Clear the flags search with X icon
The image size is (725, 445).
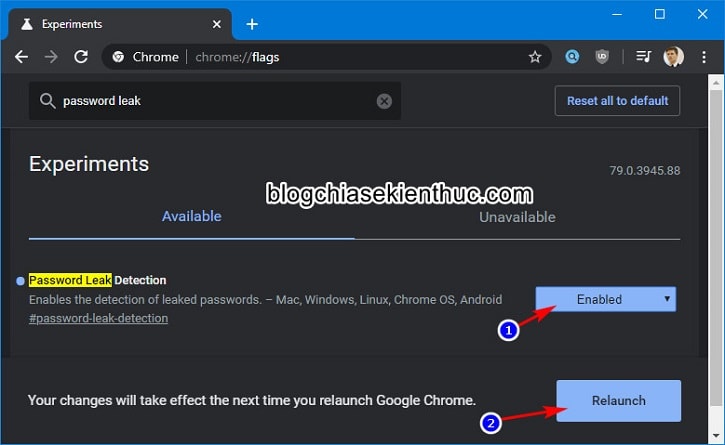click(x=384, y=101)
